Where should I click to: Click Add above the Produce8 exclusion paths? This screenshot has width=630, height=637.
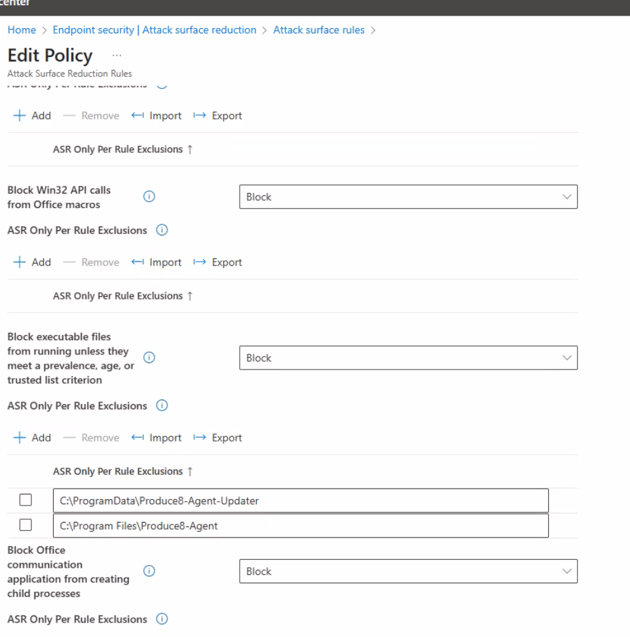click(x=32, y=438)
